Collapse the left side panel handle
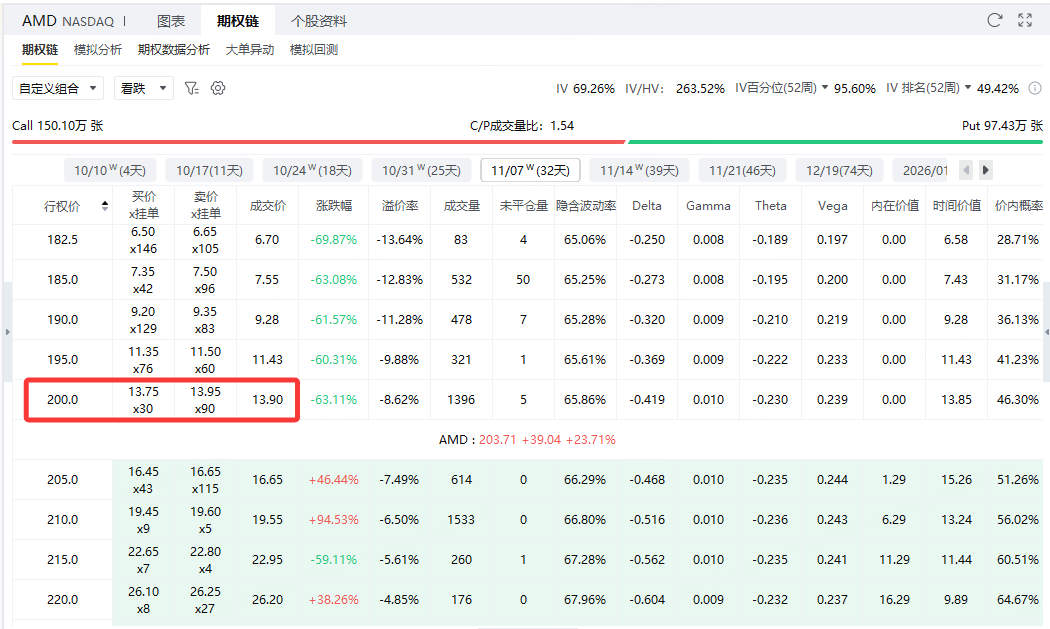 click(7, 332)
